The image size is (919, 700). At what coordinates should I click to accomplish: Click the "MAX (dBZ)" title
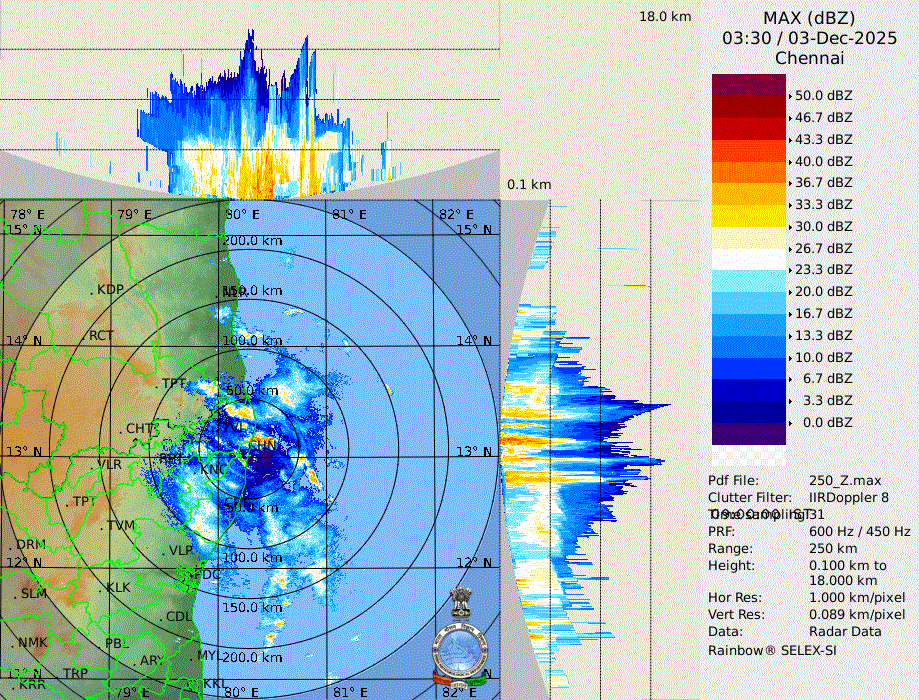(x=809, y=18)
